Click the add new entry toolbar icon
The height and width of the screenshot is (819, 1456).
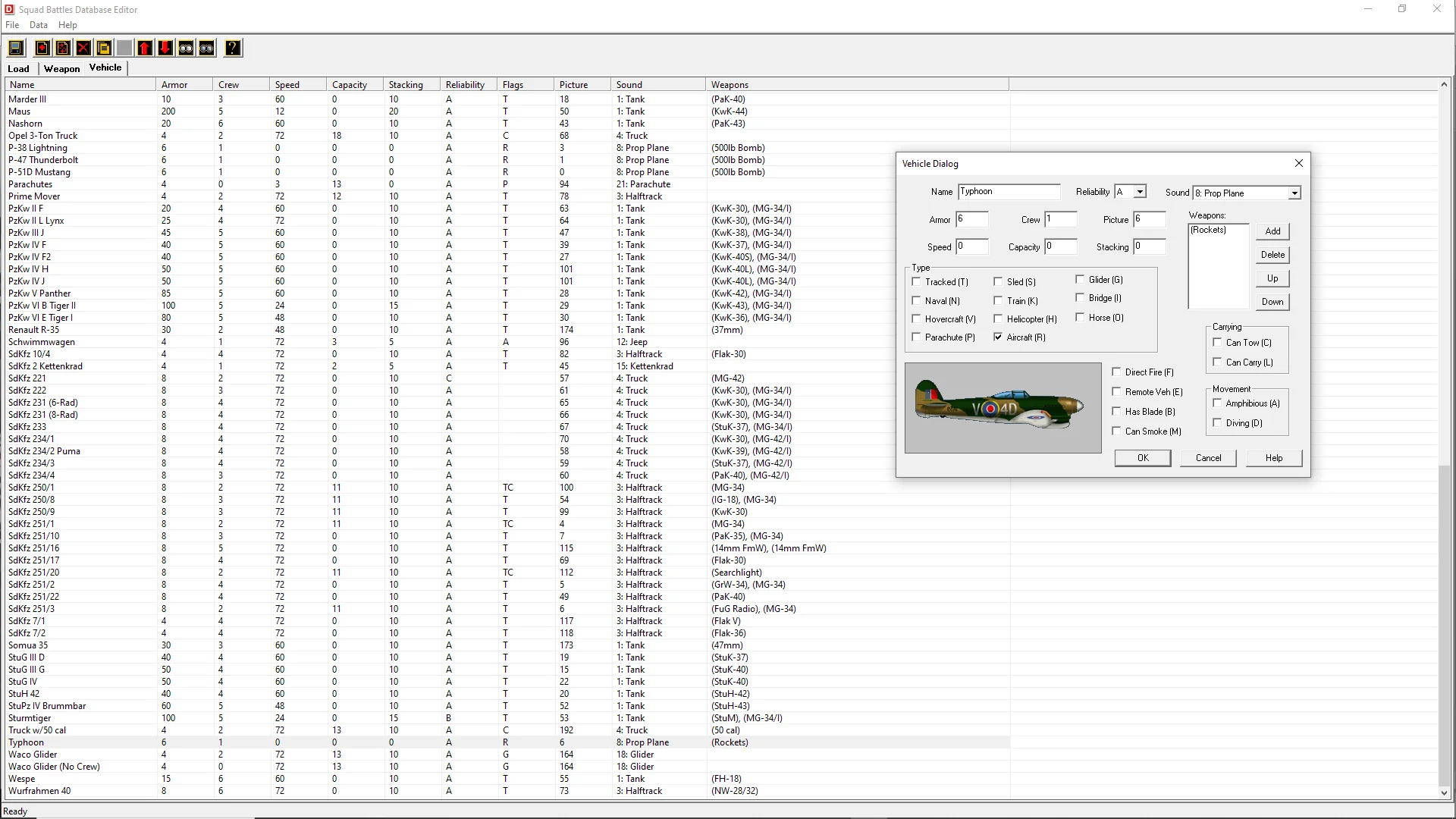click(x=42, y=49)
